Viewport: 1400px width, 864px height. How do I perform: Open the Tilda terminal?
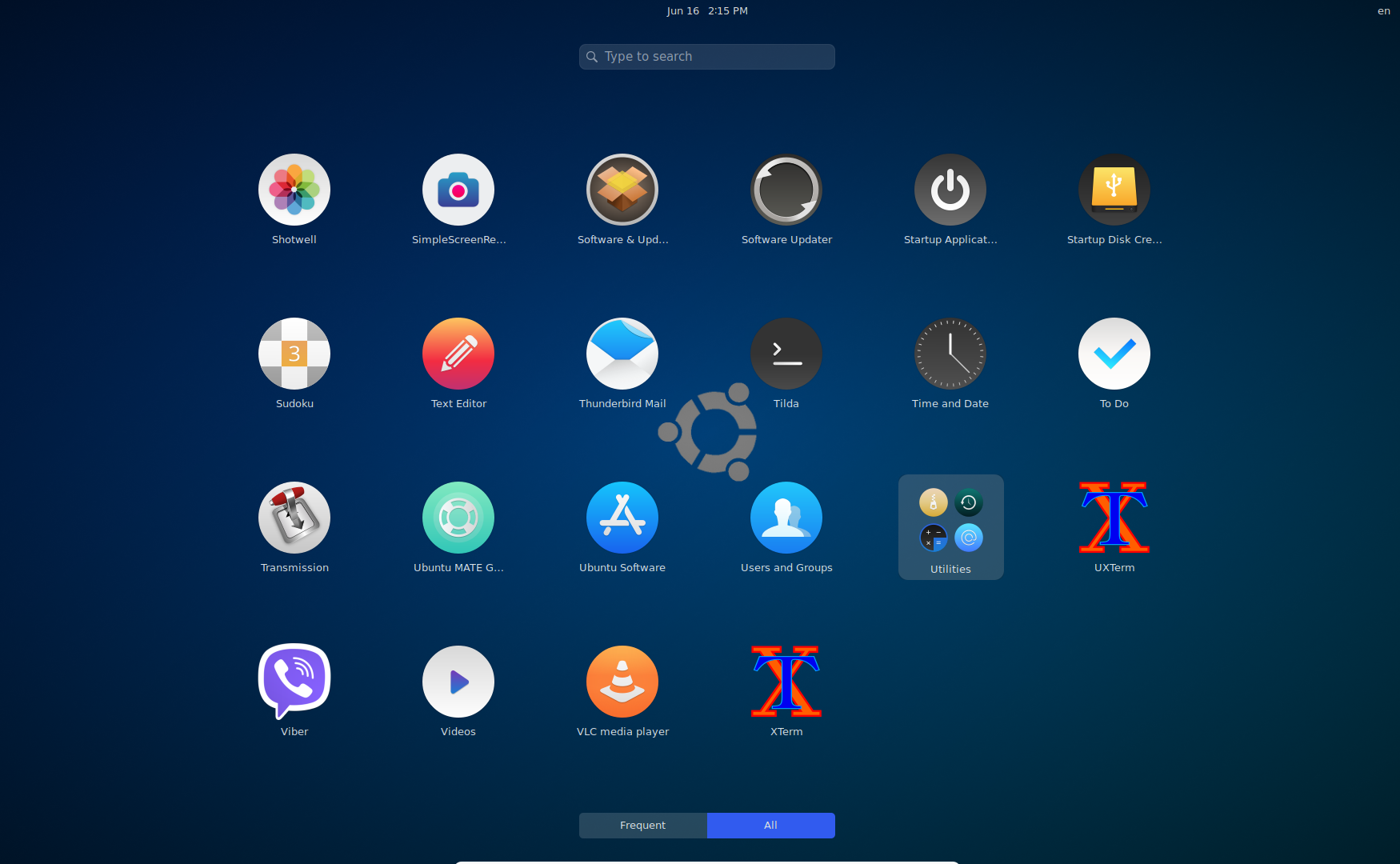pyautogui.click(x=786, y=354)
